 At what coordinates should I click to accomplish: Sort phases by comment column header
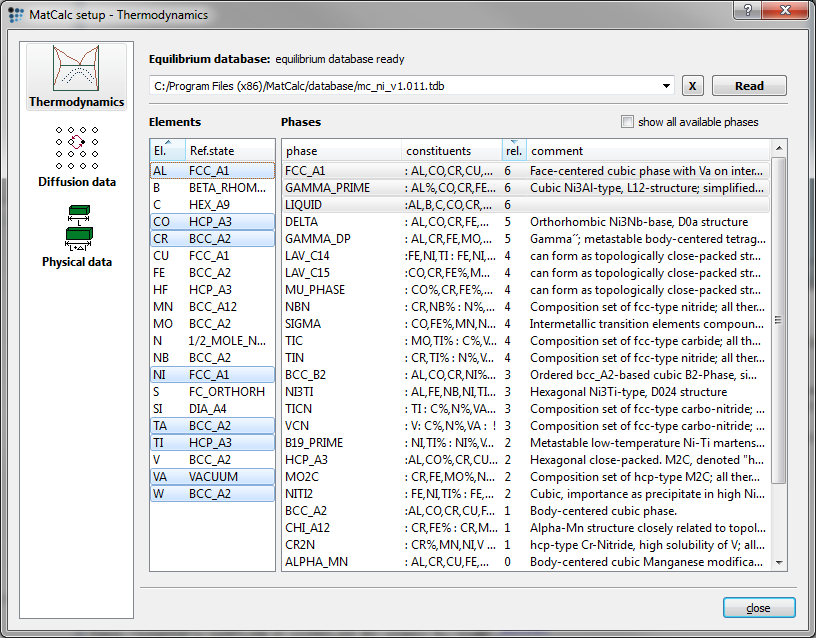[x=648, y=150]
